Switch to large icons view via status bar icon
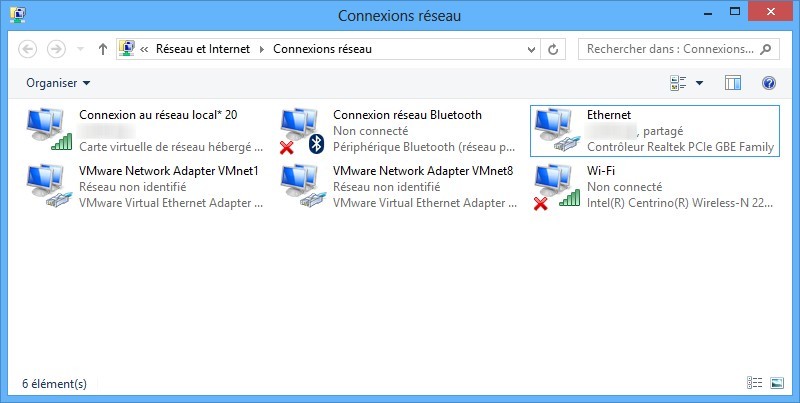The image size is (800, 403). 777,383
